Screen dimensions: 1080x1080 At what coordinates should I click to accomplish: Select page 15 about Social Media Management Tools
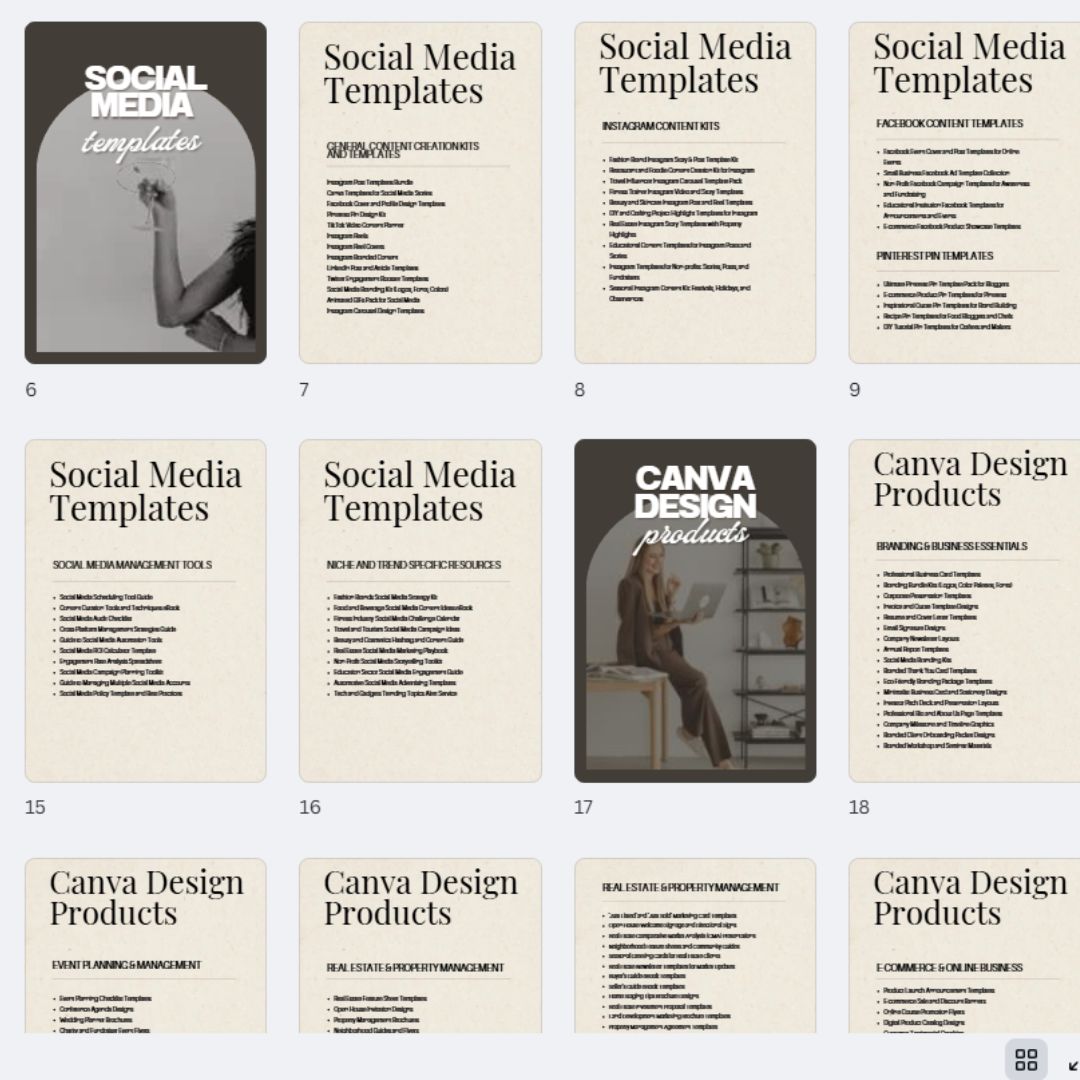pos(146,610)
